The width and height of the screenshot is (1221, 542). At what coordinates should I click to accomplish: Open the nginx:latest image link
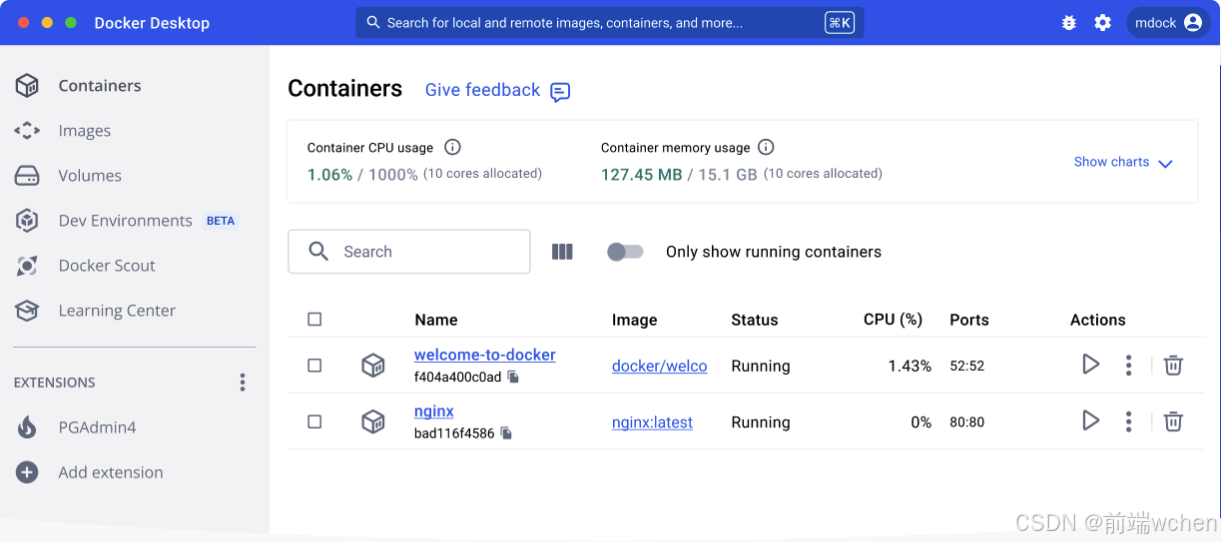(x=652, y=422)
